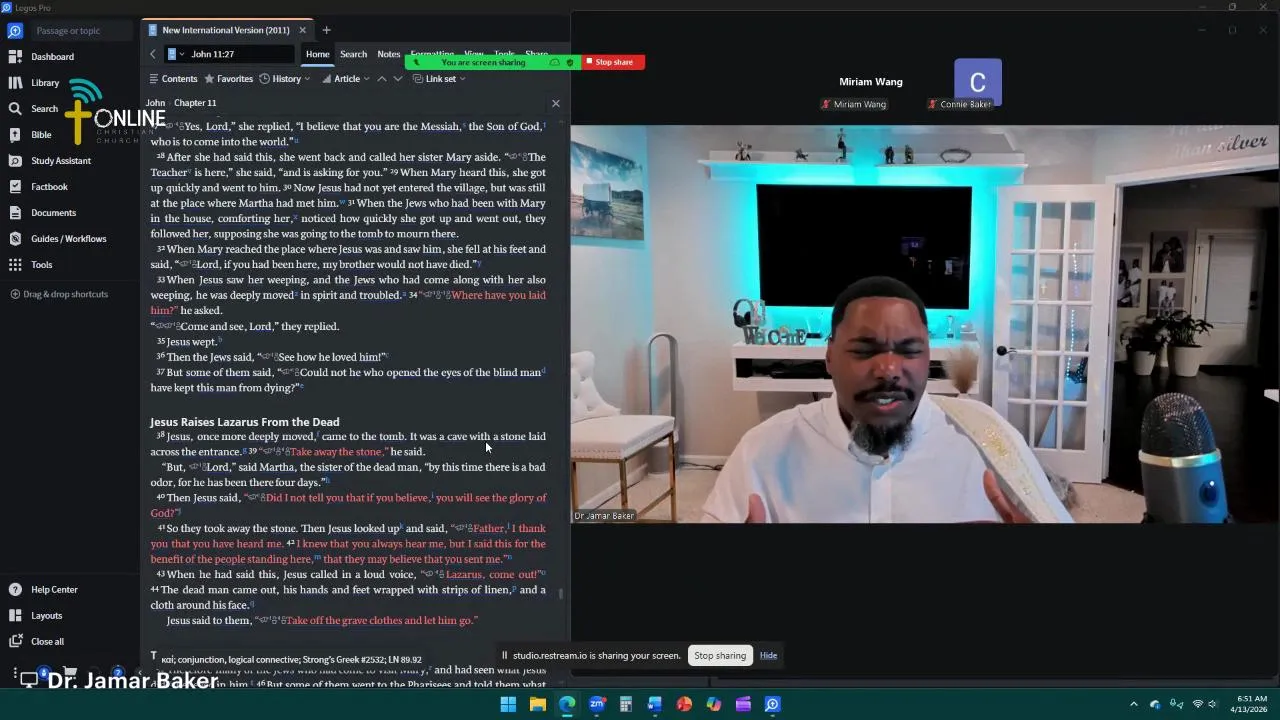This screenshot has height=720, width=1280.
Task: Click the shield icon on the sharing bar
Action: tap(570, 62)
